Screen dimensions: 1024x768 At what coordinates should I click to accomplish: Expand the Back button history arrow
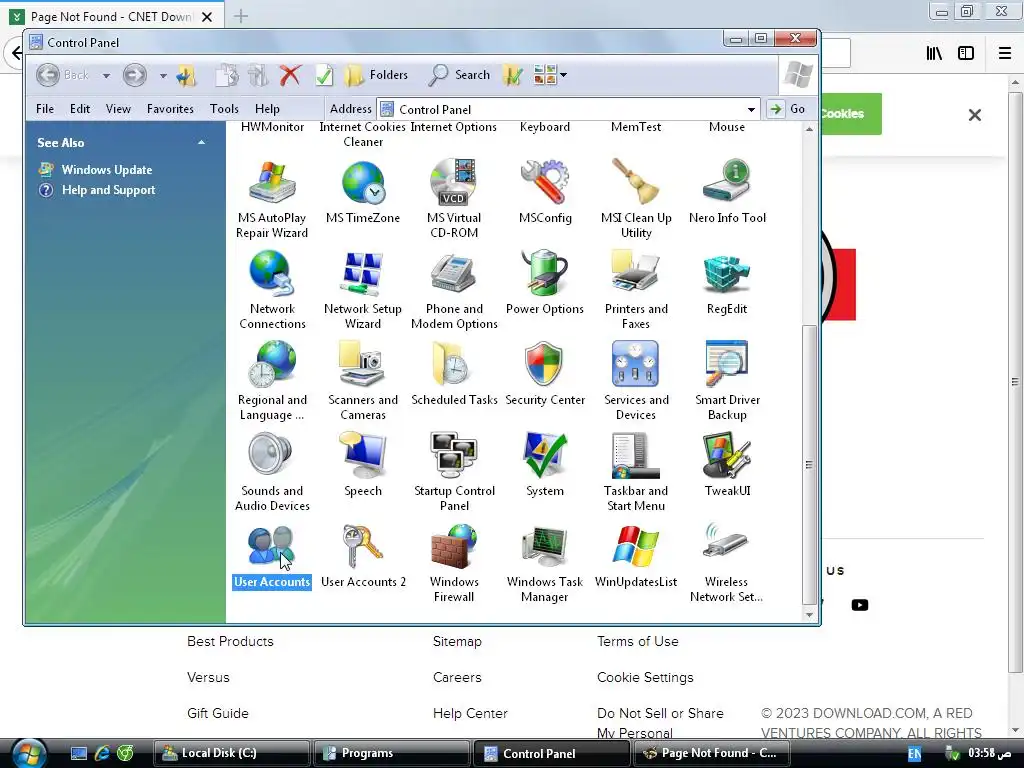(106, 76)
